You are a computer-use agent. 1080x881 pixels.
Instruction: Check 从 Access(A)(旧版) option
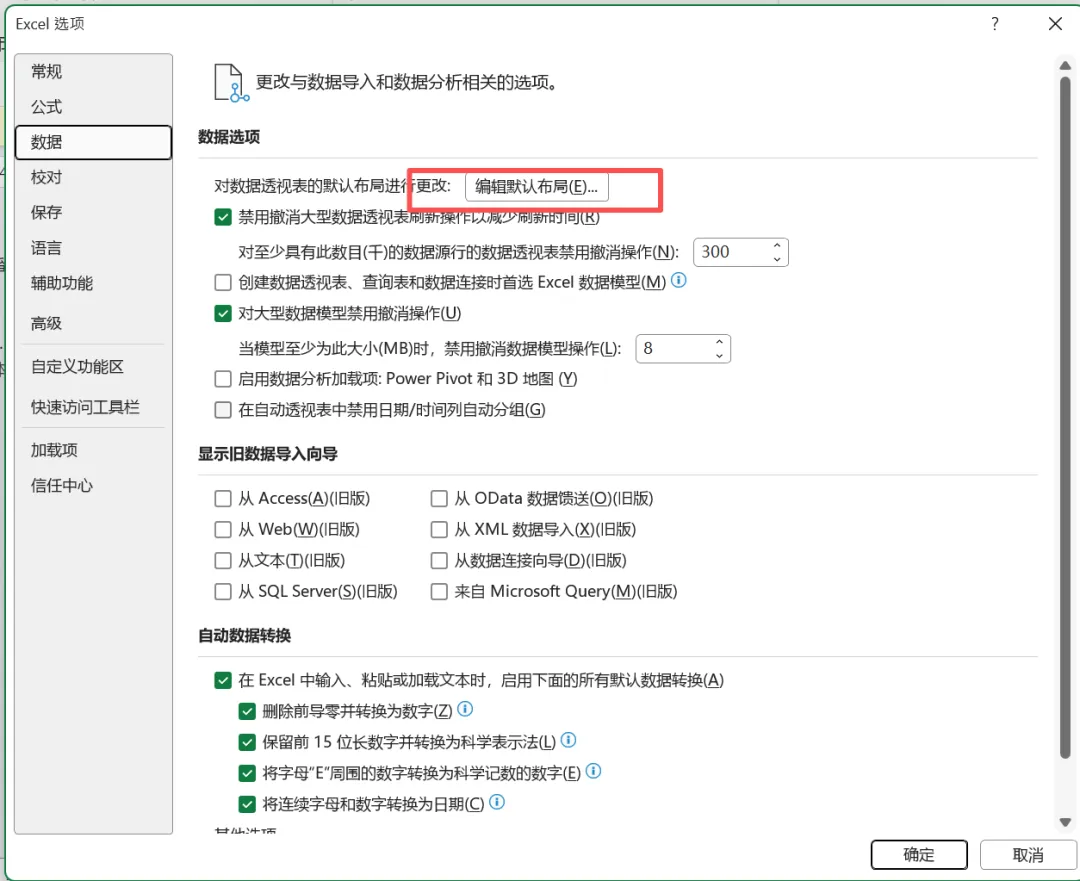coord(222,498)
